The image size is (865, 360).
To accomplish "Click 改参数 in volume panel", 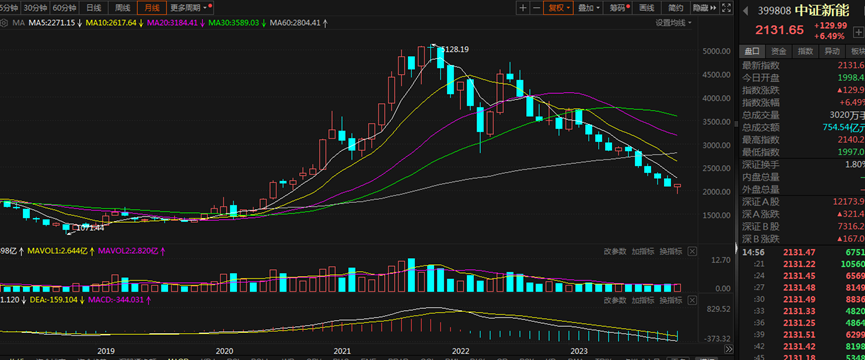I will pos(615,251).
